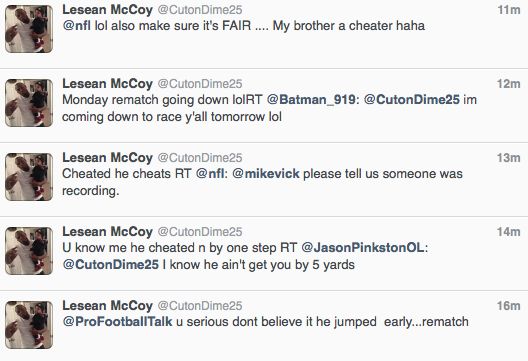Open avatar on the @ProFootballTalk reply tweet

pyautogui.click(x=29, y=325)
